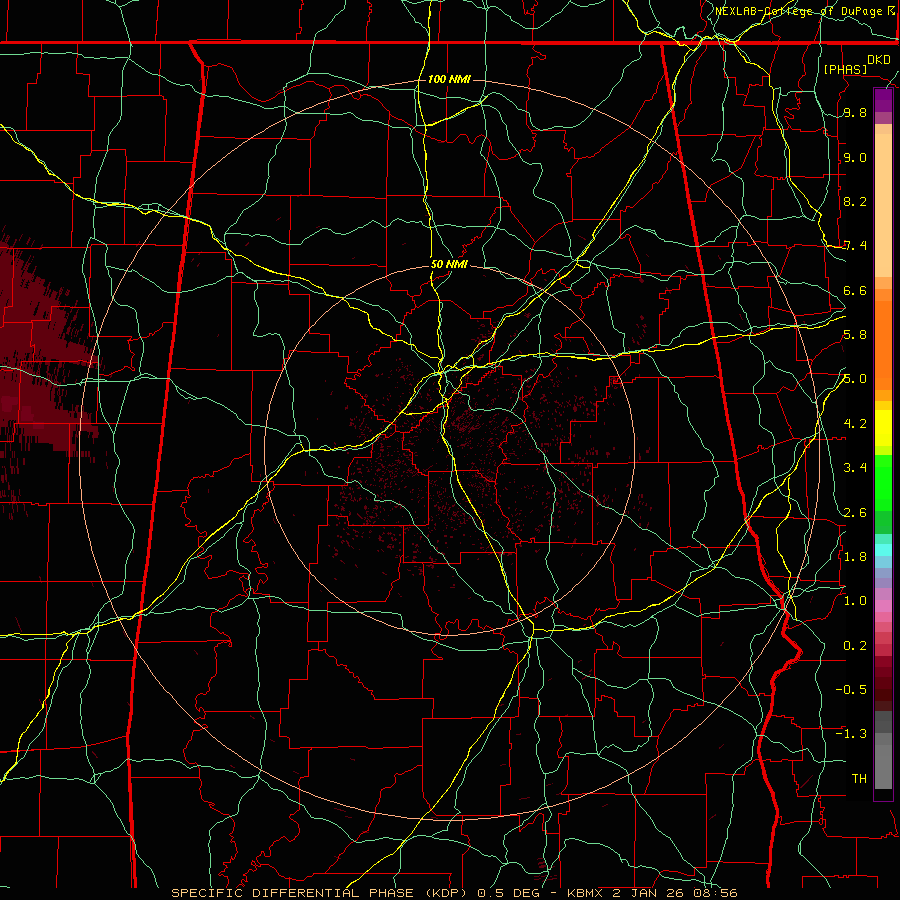Viewport: 900px width, 900px height.
Task: Pick the bright green color bar segment
Action: click(x=883, y=483)
